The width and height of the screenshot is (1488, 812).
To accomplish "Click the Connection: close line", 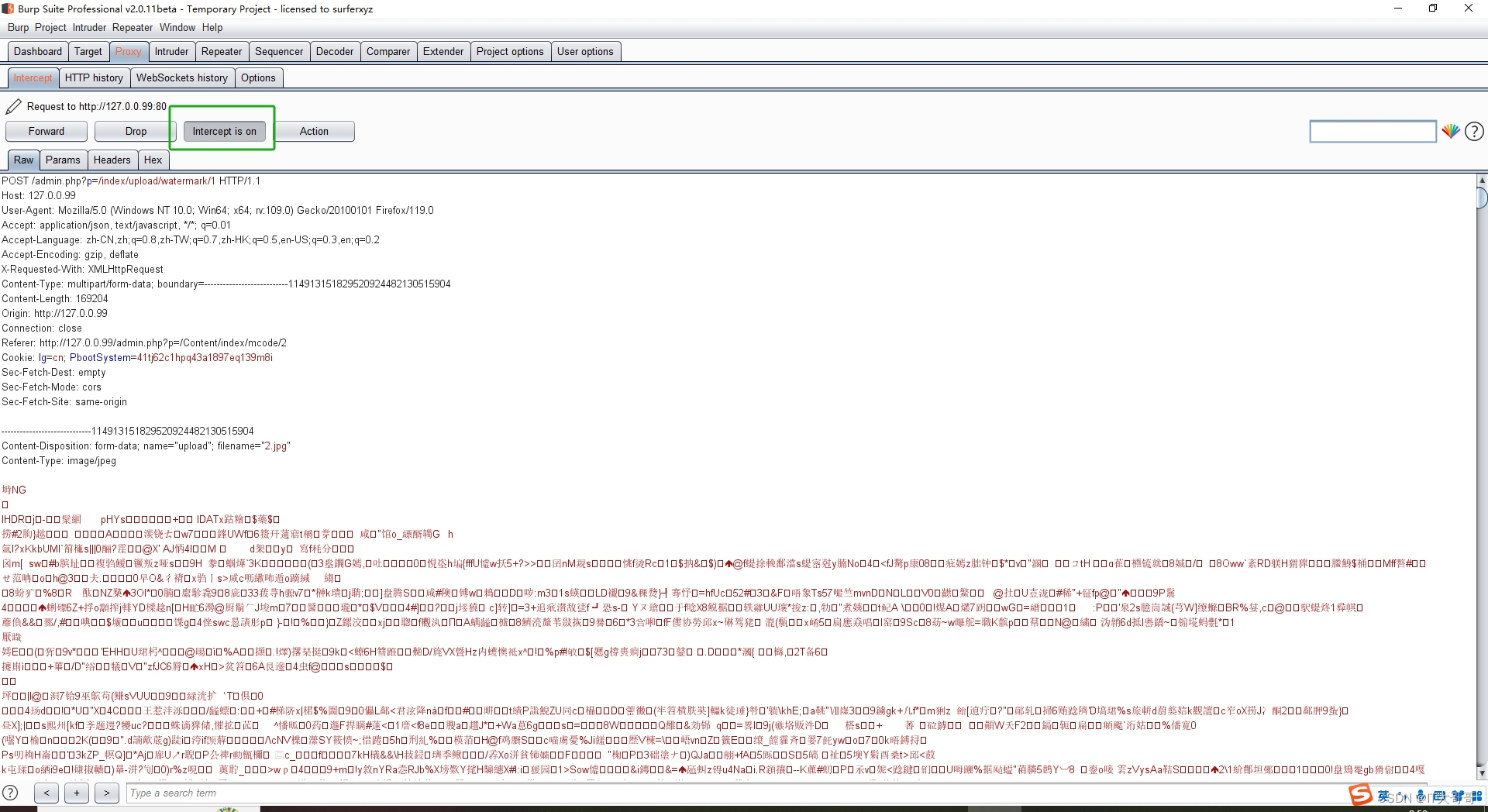I will [x=42, y=328].
